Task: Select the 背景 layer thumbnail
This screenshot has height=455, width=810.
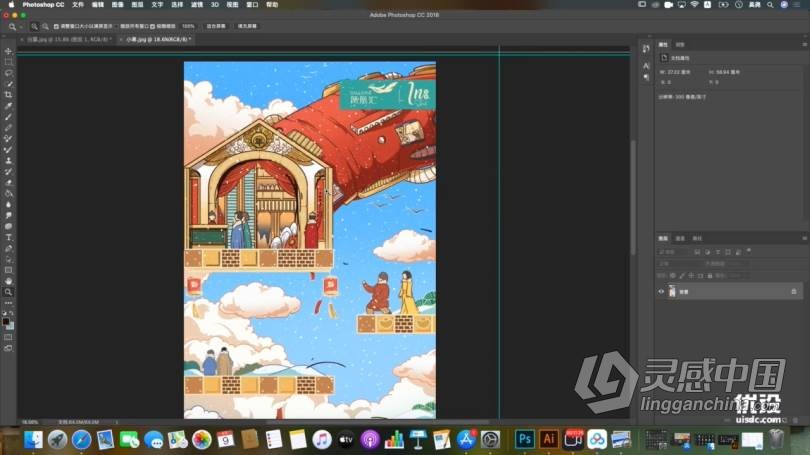Action: tap(672, 292)
